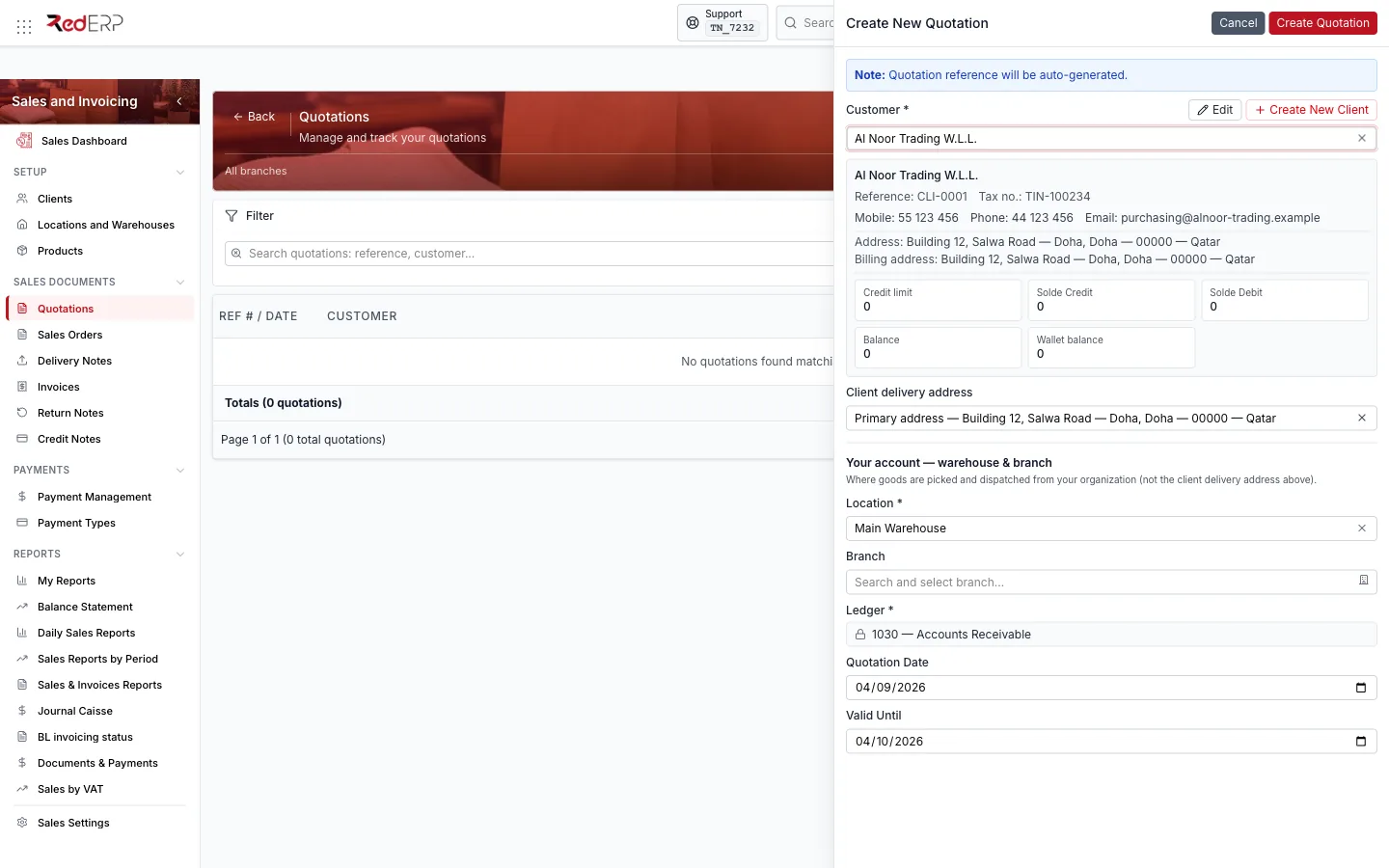The image size is (1389, 868).
Task: Click the search quotations input field
Action: tap(530, 254)
